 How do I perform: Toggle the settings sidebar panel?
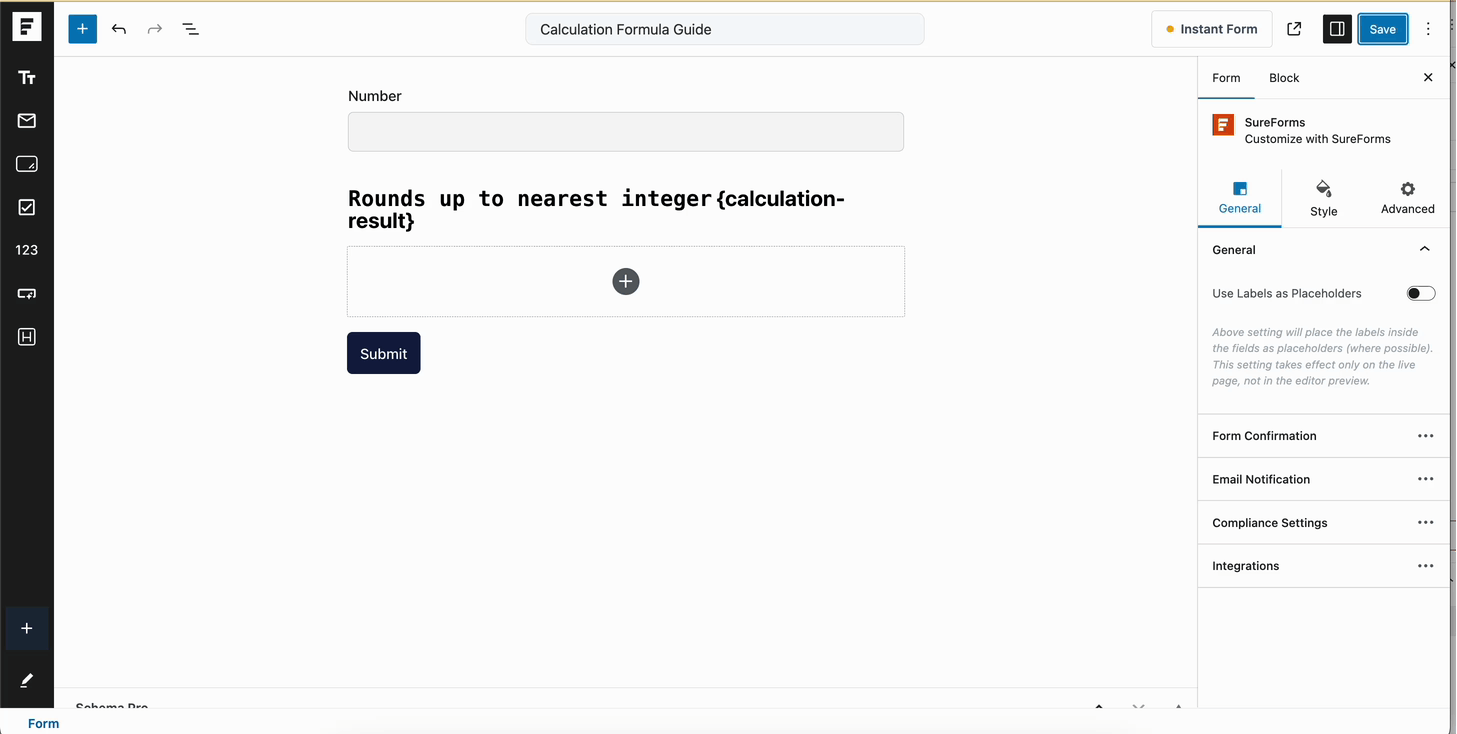[1336, 29]
